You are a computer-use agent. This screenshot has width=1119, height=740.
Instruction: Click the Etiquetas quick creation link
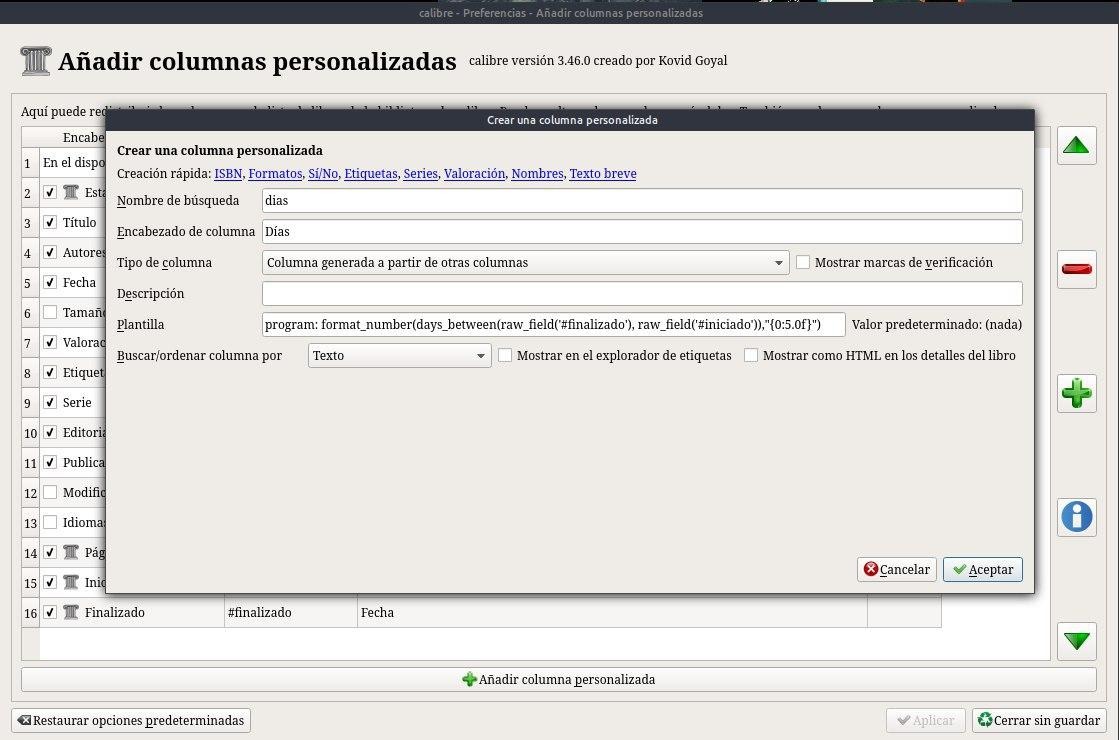(371, 173)
